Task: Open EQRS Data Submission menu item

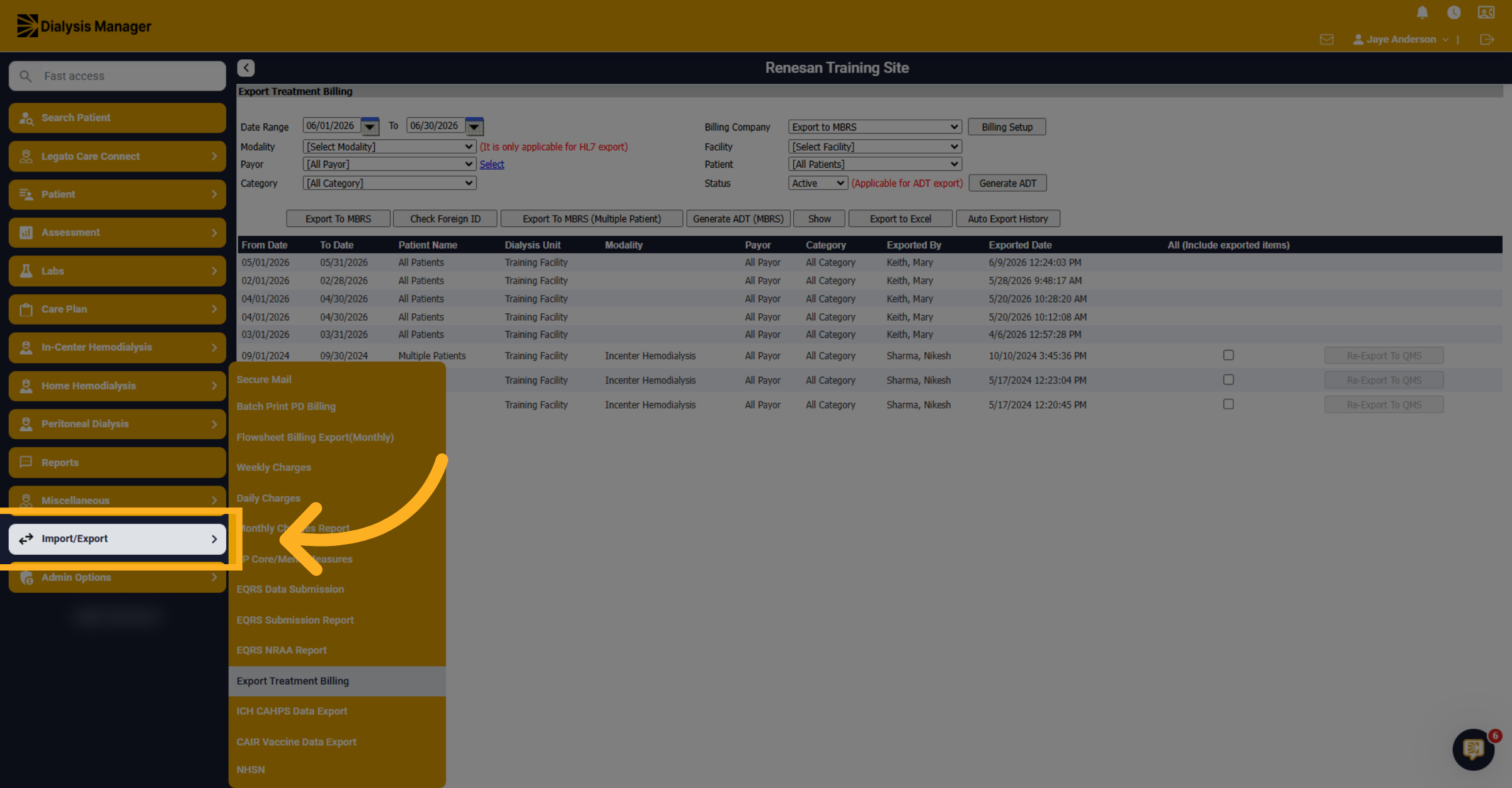Action: click(x=337, y=589)
